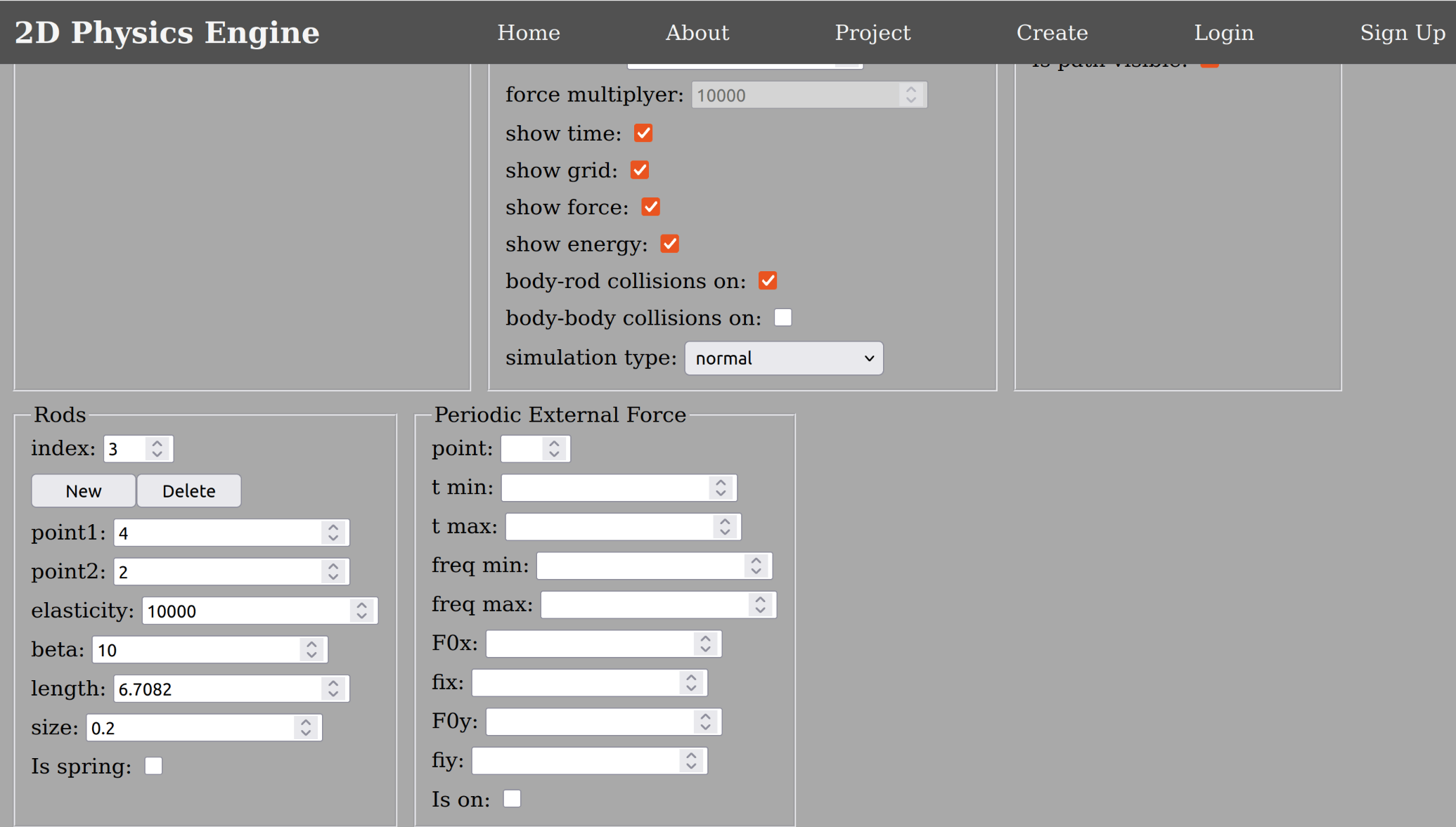
Task: Enable the periodic force Is on checkbox
Action: pos(512,798)
